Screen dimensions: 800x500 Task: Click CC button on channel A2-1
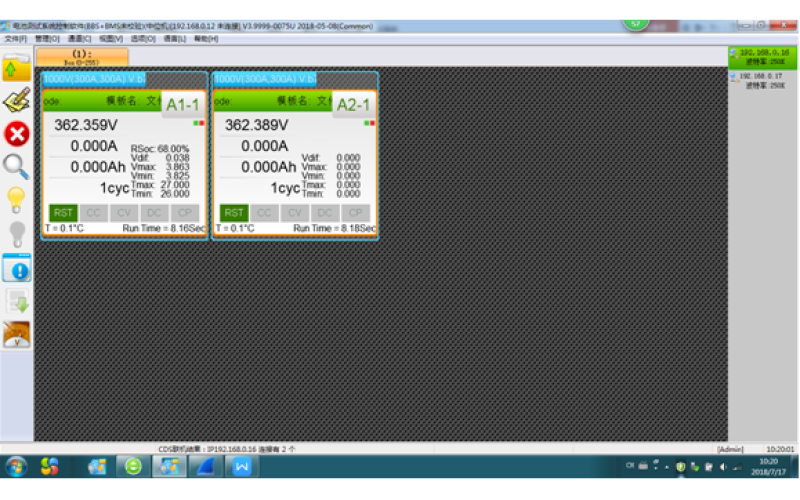click(x=264, y=213)
